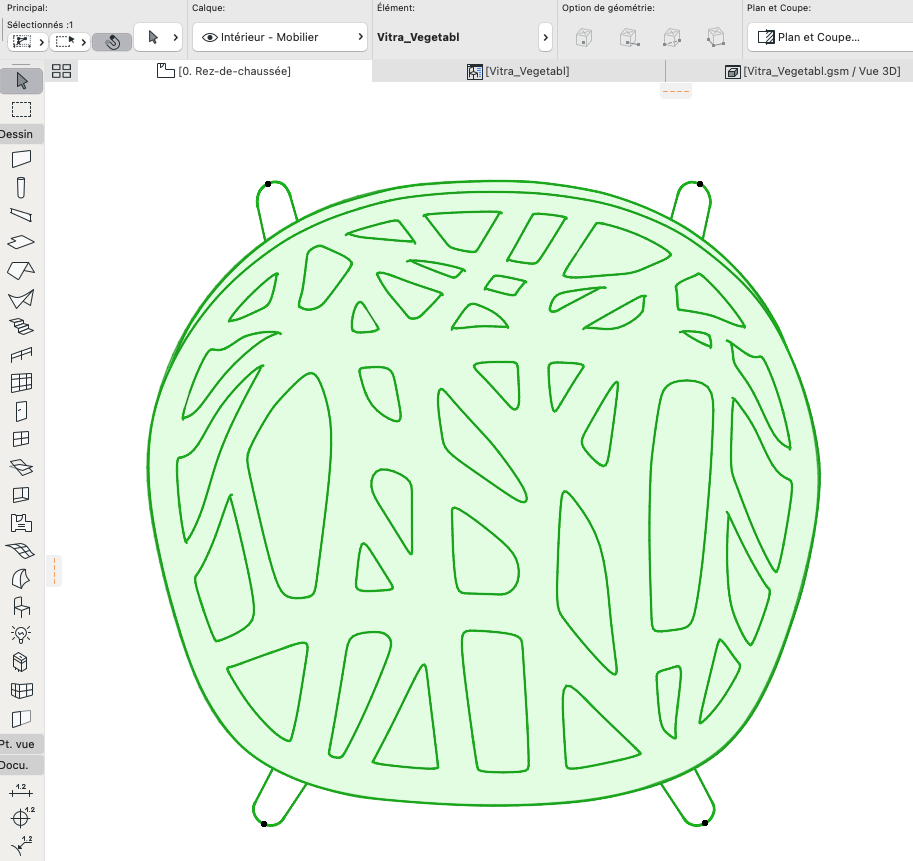Choose the first geometry option icon
The height and width of the screenshot is (861, 913).
[x=583, y=38]
